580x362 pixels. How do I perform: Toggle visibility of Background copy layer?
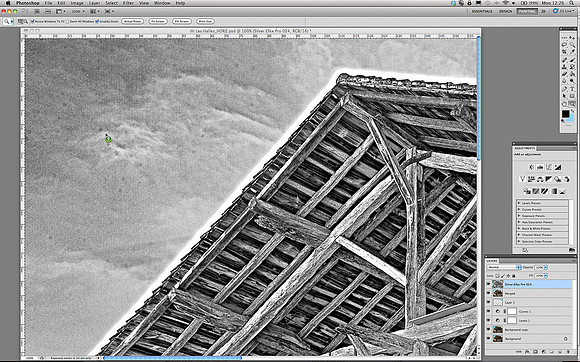[489, 329]
